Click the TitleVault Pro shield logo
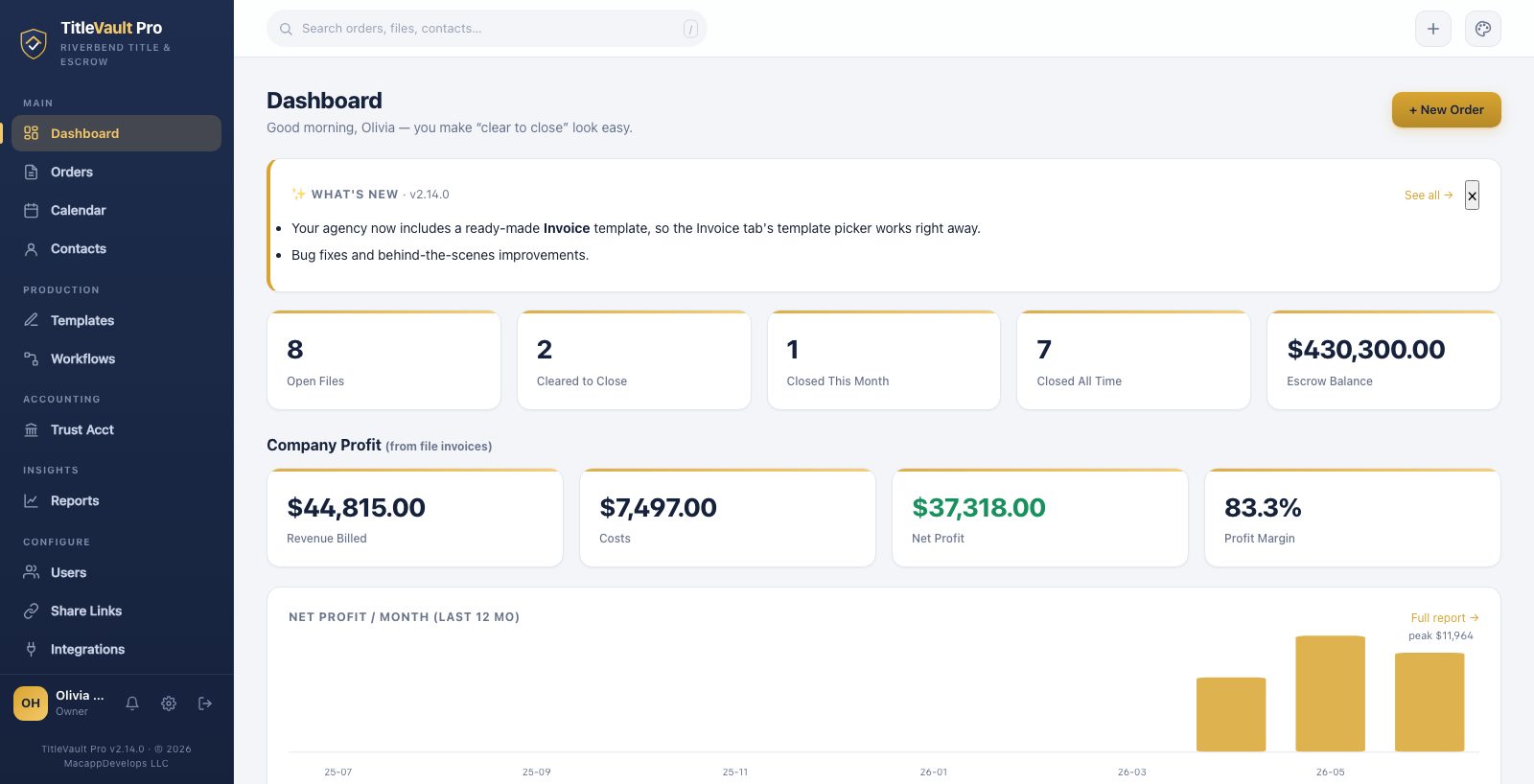This screenshot has width=1534, height=784. tap(34, 43)
